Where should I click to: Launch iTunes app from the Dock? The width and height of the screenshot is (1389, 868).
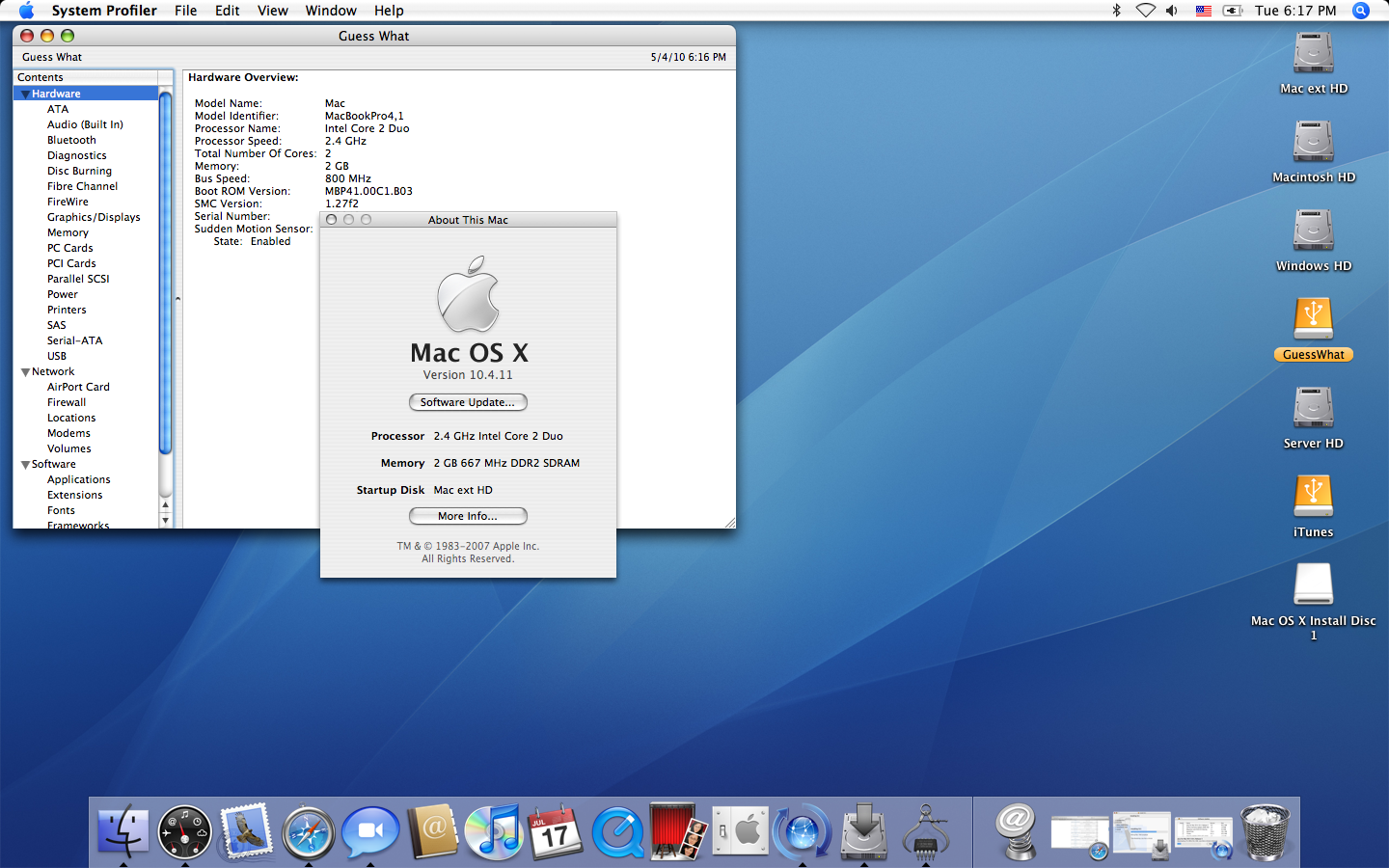point(494,831)
